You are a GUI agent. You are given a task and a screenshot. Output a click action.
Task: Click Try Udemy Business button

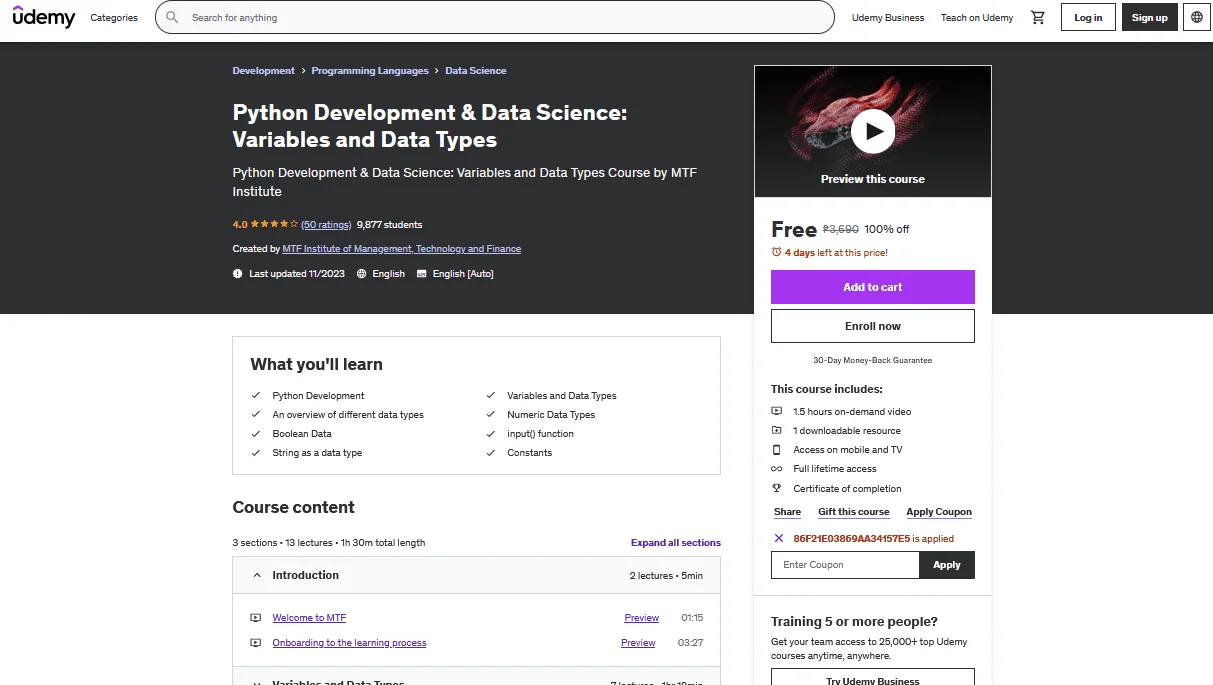pos(873,677)
